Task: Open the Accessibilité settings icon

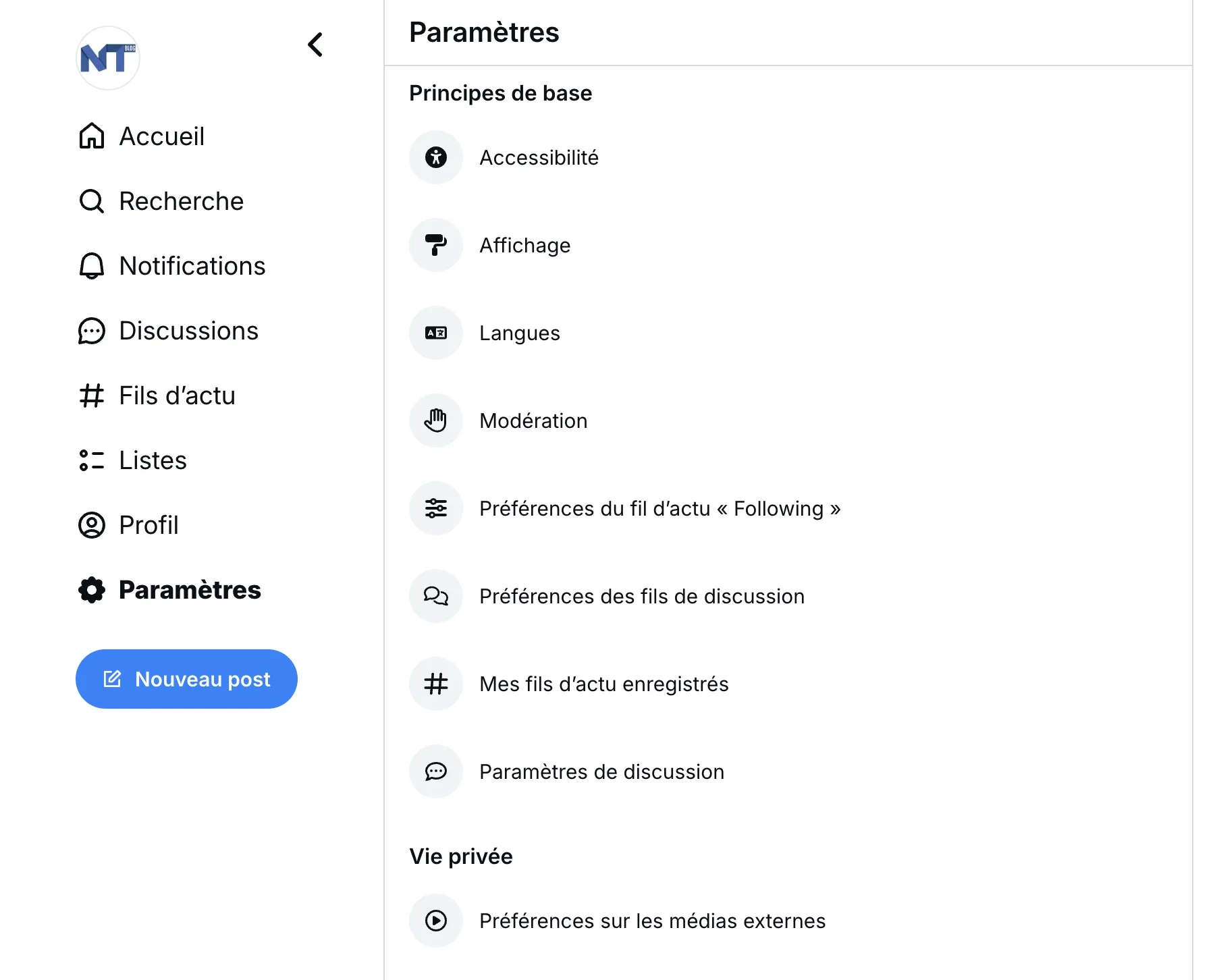Action: pyautogui.click(x=436, y=157)
